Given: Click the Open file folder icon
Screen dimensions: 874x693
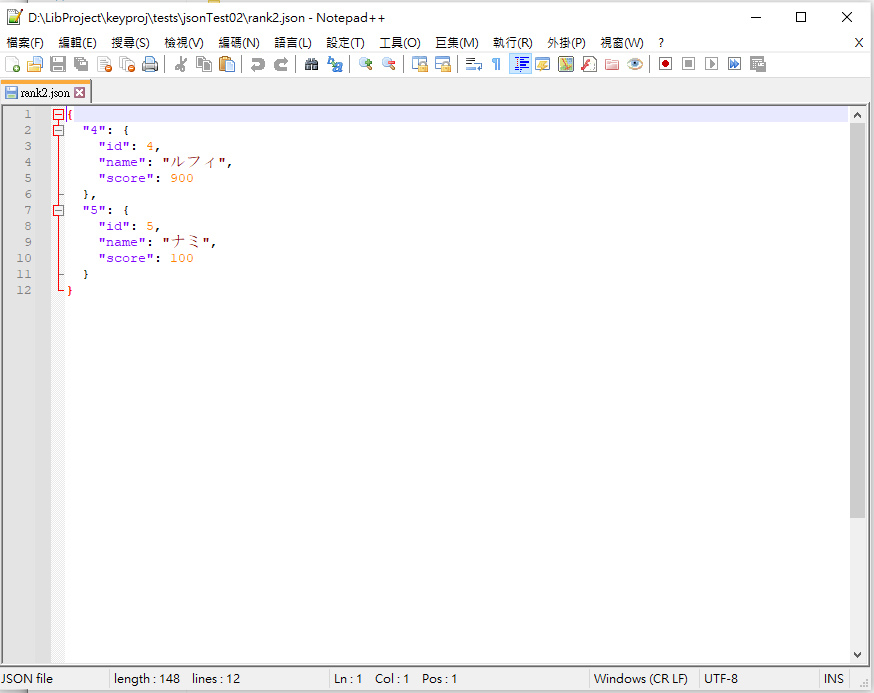Looking at the screenshot, I should tap(35, 64).
